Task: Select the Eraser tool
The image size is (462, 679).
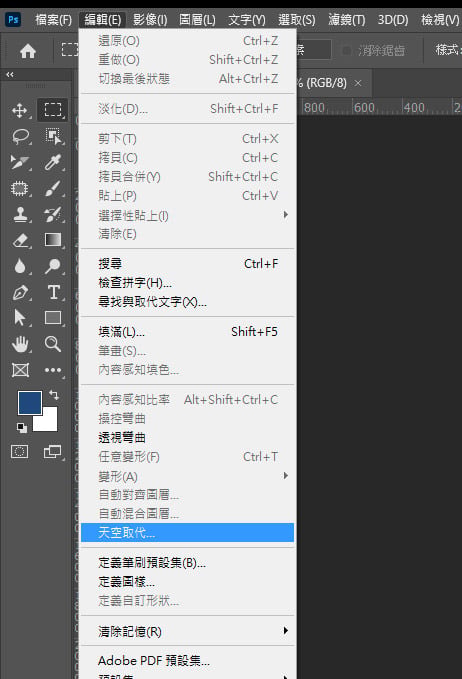Action: (x=20, y=240)
